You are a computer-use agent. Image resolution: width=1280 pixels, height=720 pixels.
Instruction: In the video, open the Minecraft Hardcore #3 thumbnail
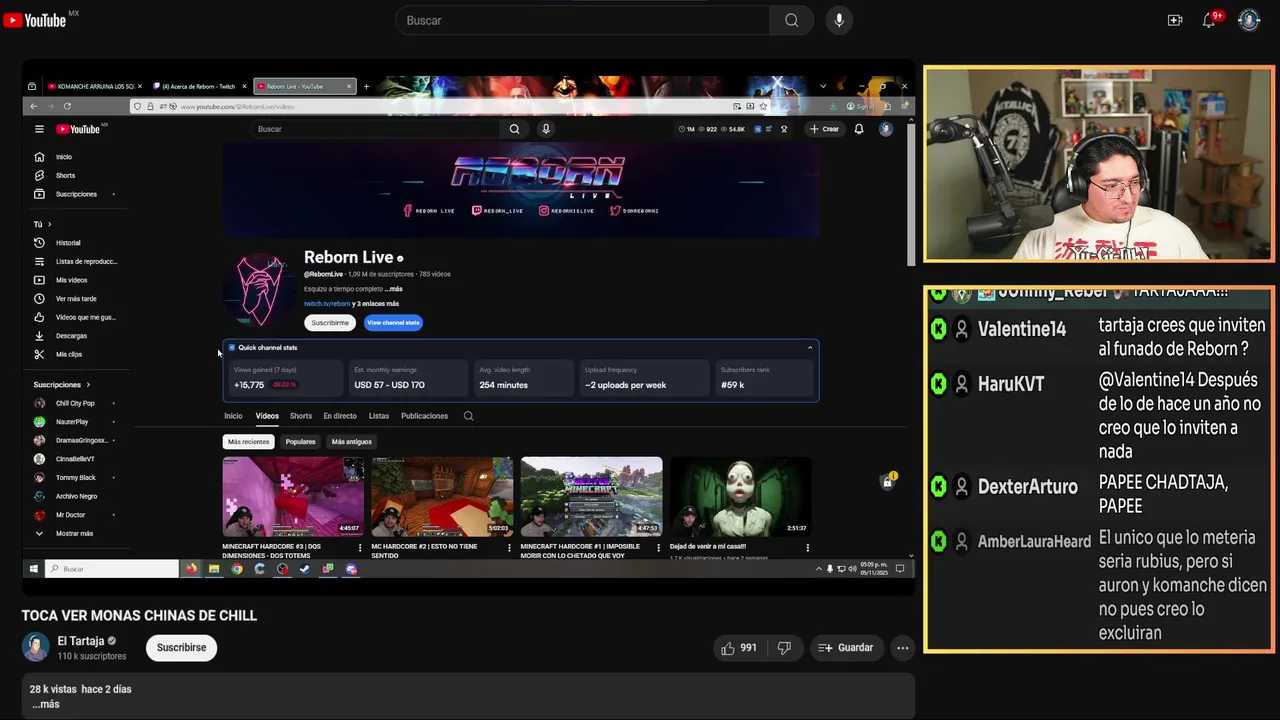pyautogui.click(x=293, y=497)
